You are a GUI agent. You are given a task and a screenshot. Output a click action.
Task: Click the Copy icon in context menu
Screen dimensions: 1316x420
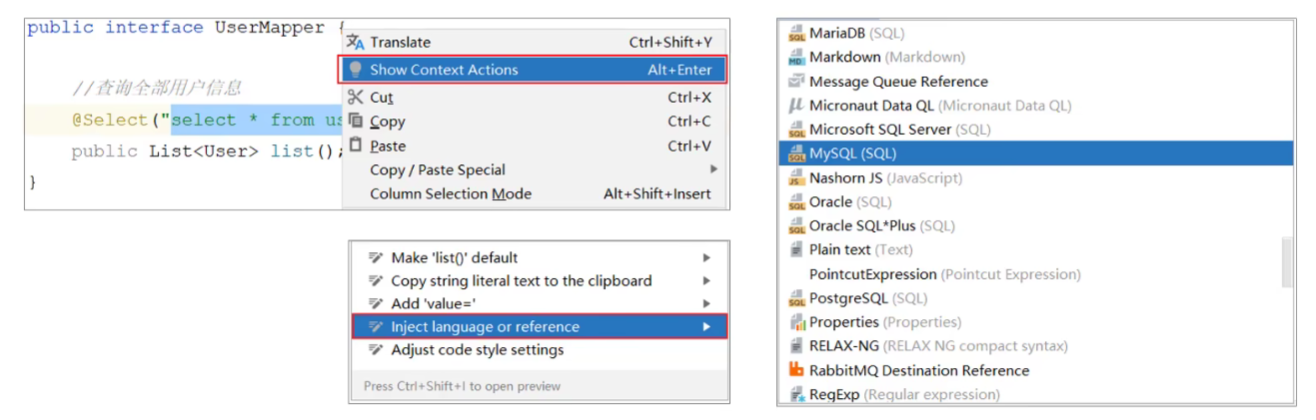pyautogui.click(x=355, y=121)
